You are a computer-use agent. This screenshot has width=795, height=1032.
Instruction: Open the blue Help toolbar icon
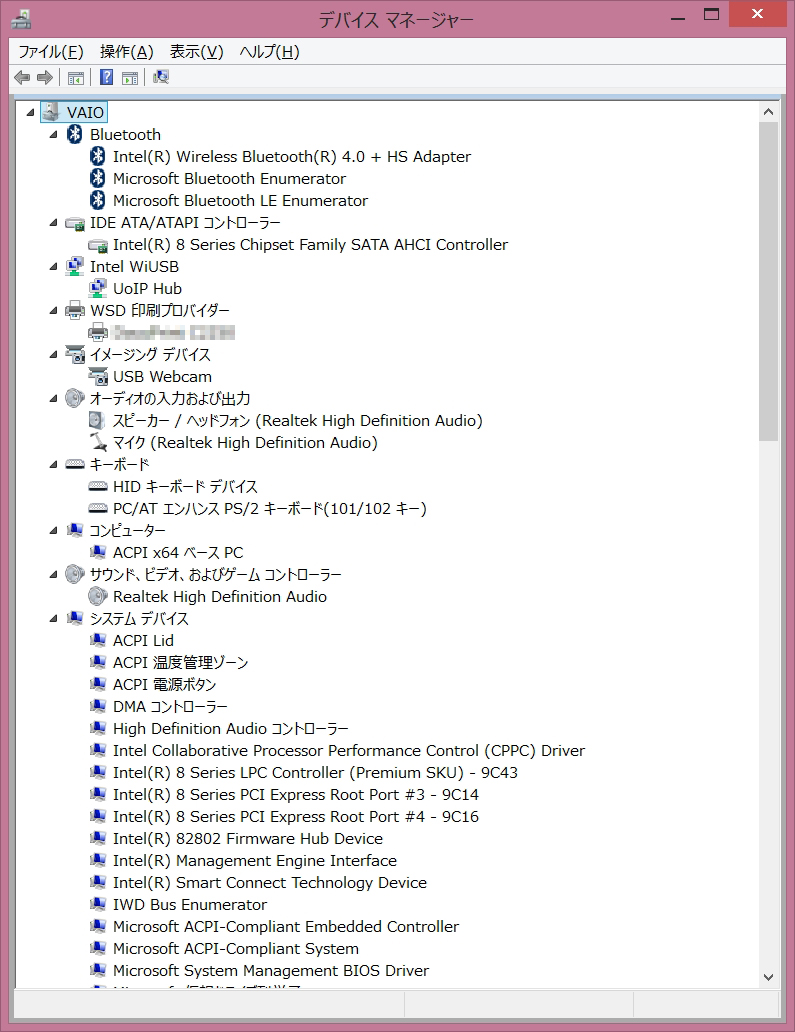pyautogui.click(x=107, y=78)
